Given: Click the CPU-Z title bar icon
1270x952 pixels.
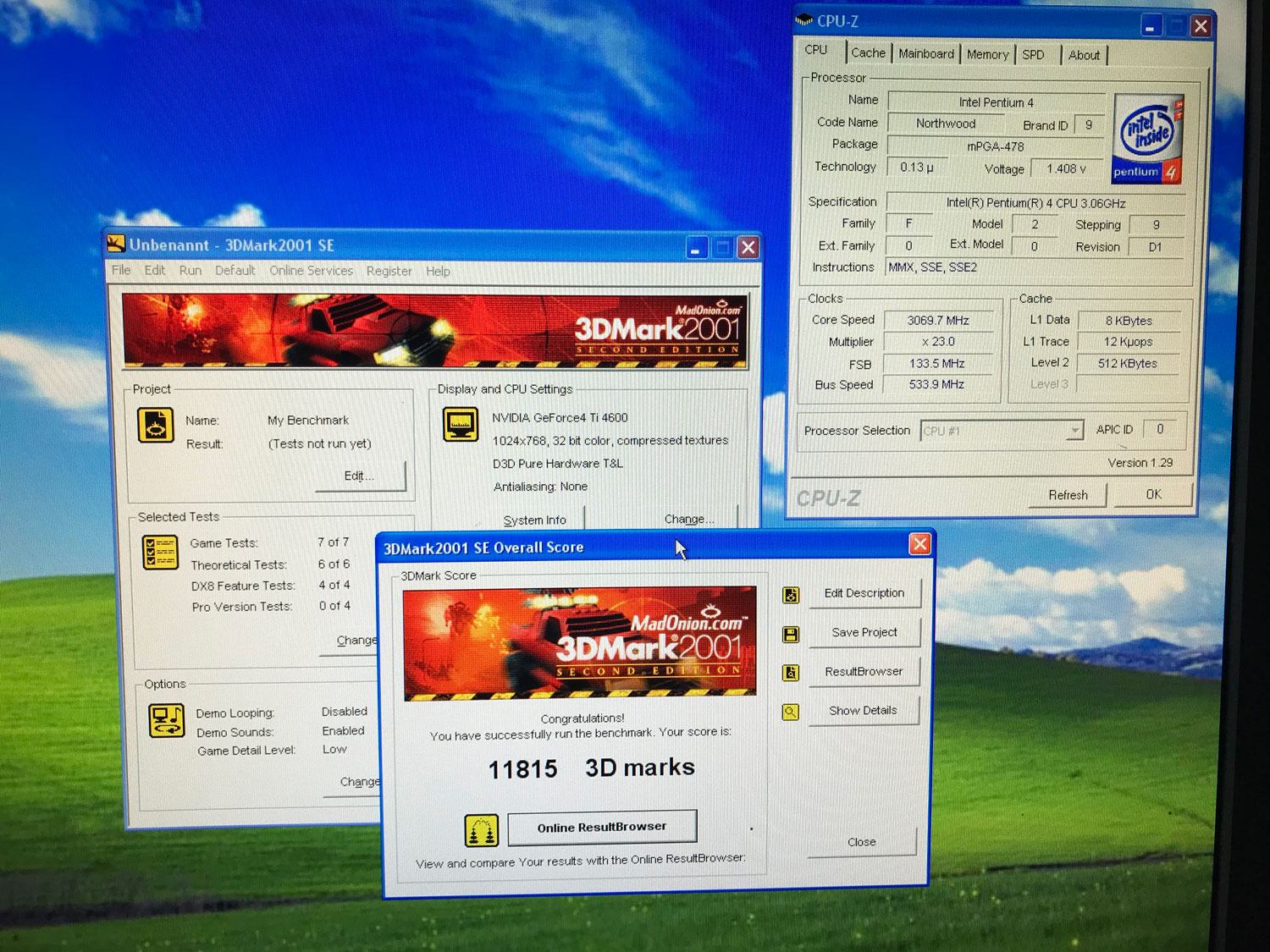Looking at the screenshot, I should [804, 20].
